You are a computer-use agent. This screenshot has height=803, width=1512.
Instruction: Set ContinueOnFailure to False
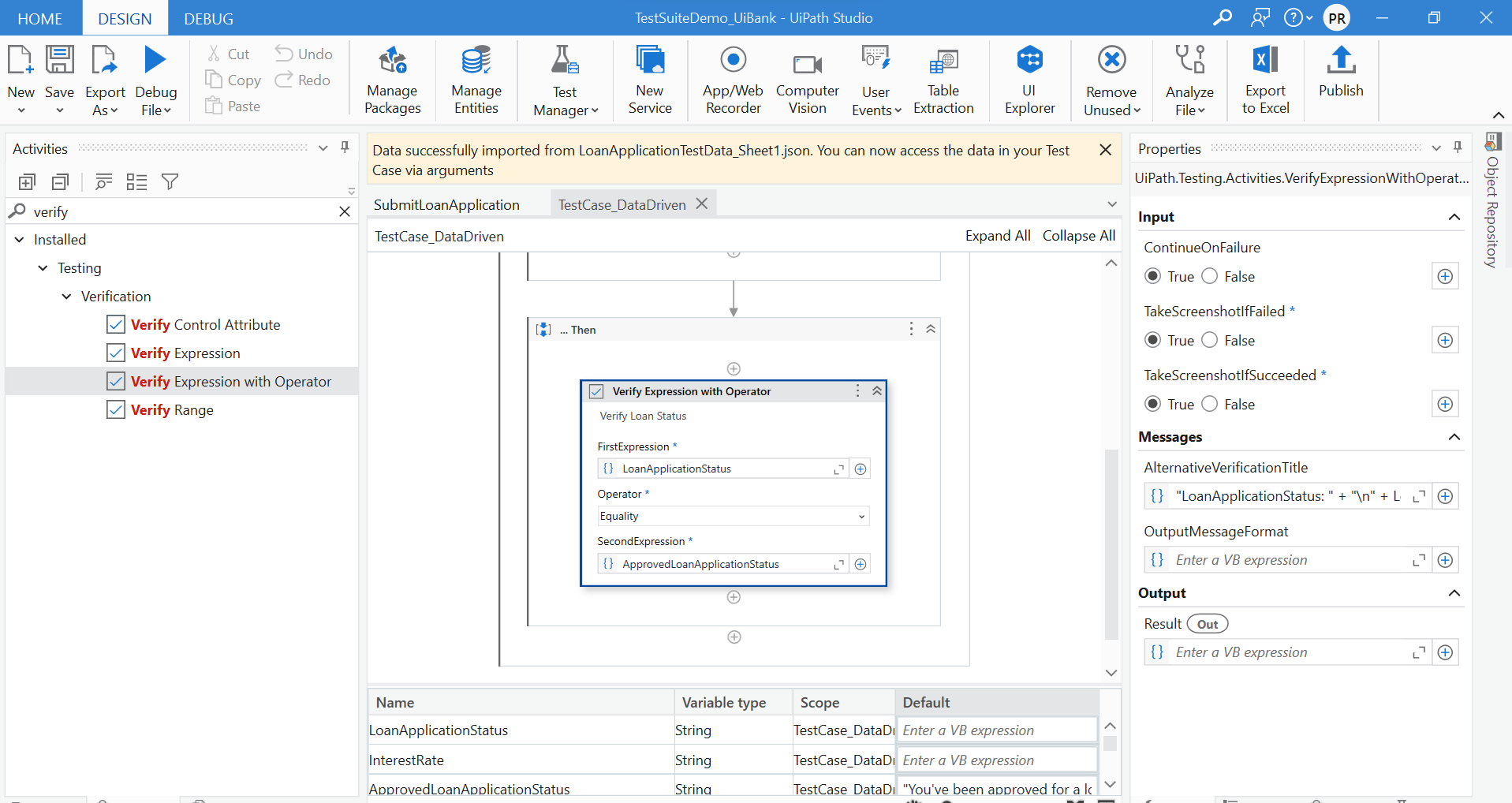(x=1210, y=276)
